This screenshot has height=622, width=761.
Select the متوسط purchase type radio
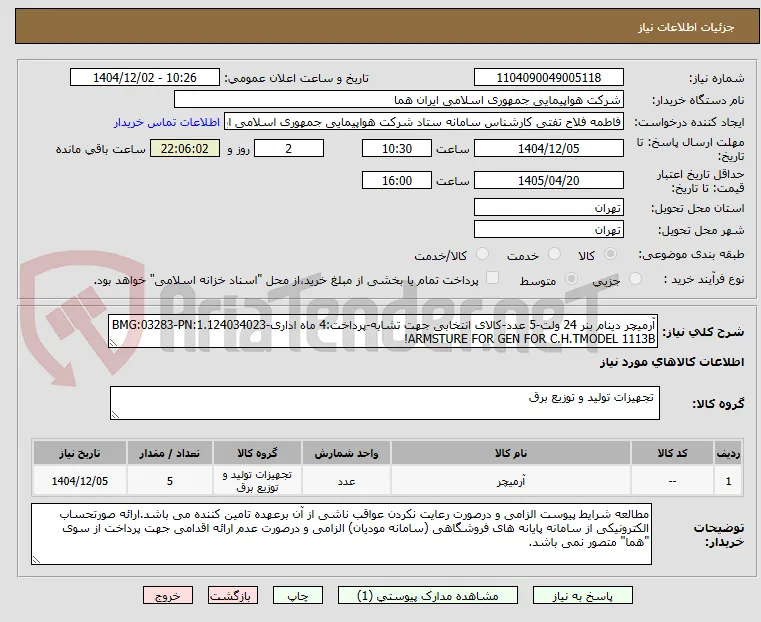(x=571, y=279)
